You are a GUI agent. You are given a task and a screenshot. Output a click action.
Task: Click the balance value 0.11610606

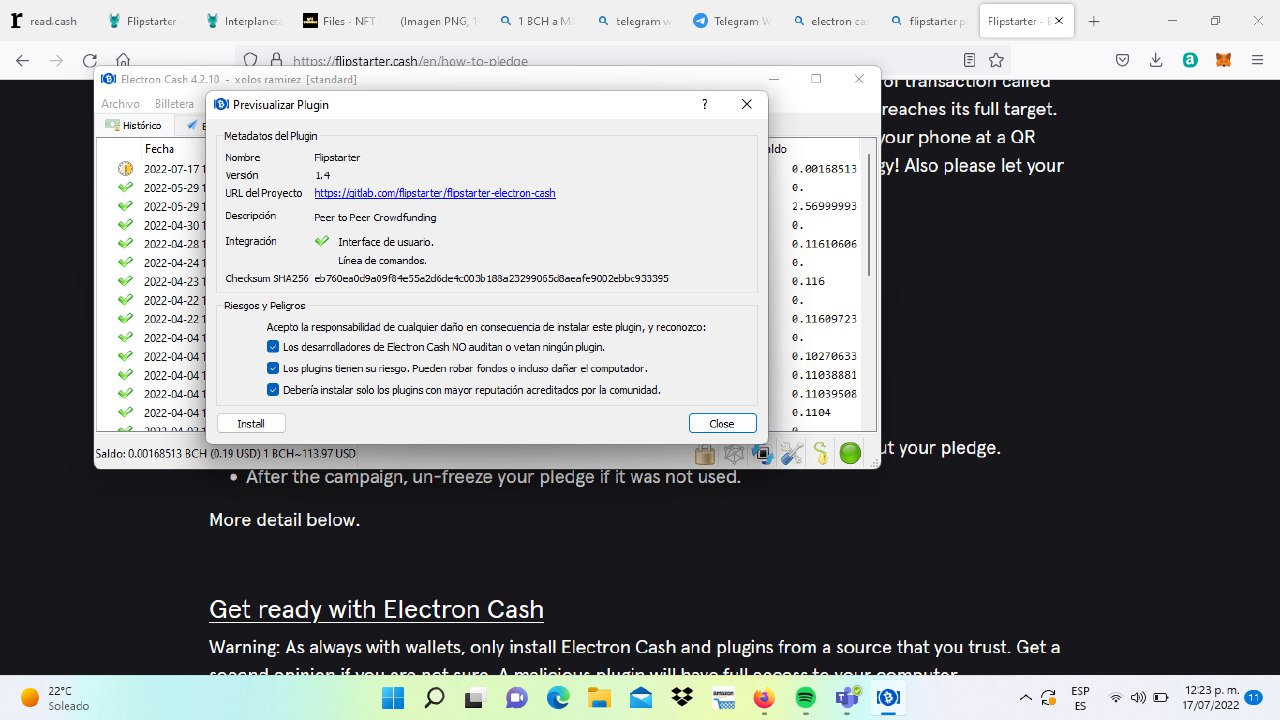pyautogui.click(x=824, y=244)
